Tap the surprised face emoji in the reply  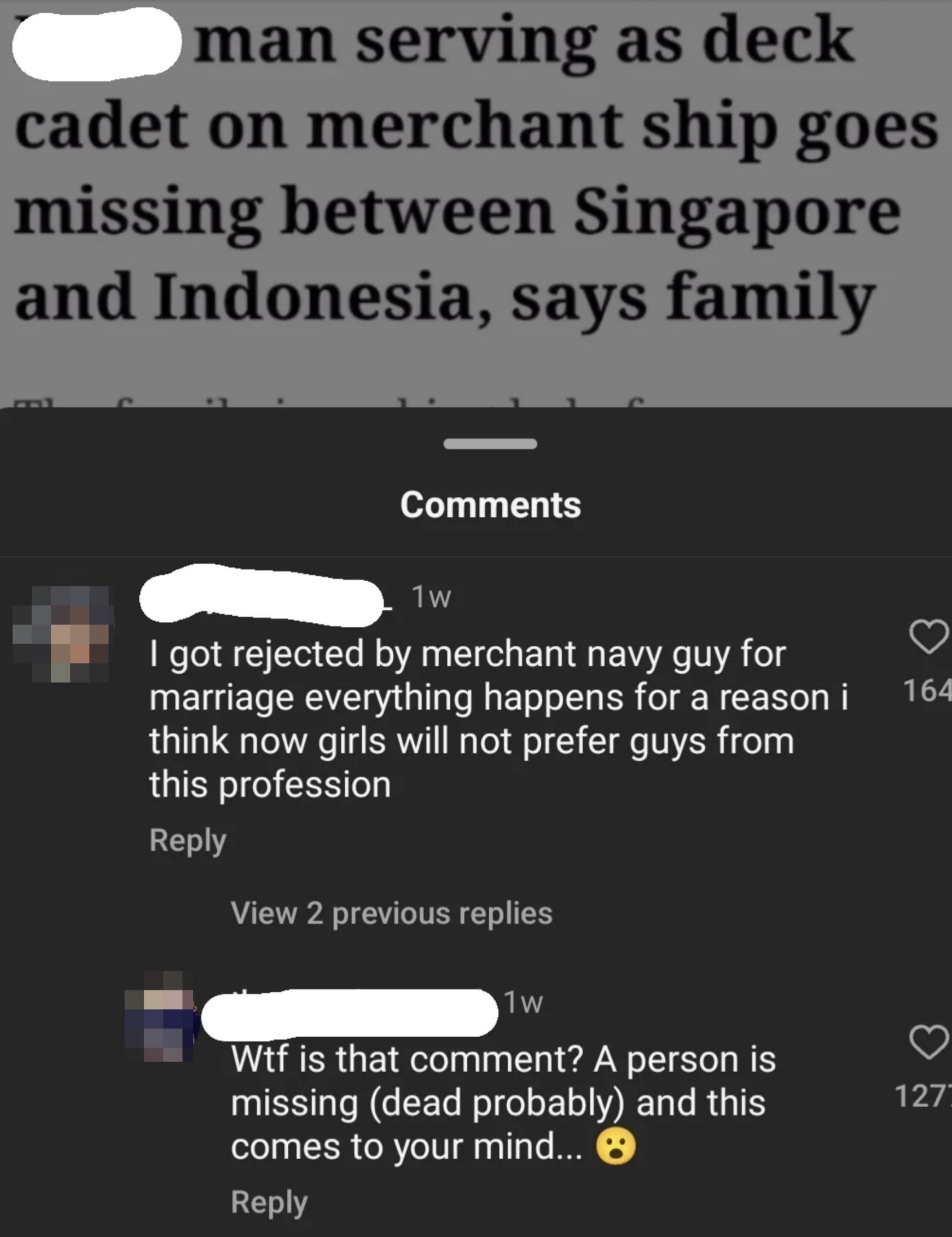point(616,1147)
